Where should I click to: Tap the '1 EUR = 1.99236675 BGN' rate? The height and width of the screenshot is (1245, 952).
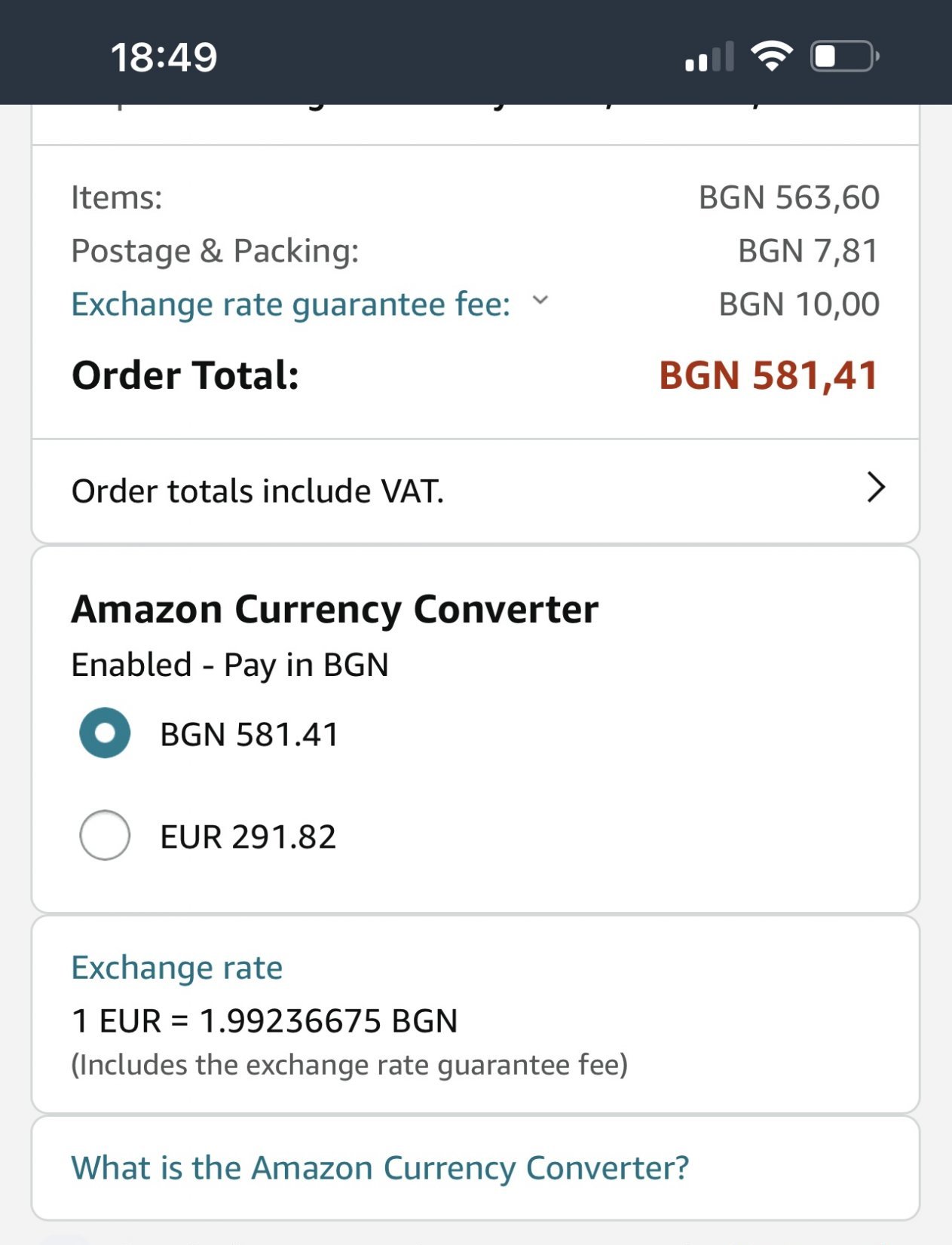pyautogui.click(x=265, y=1021)
